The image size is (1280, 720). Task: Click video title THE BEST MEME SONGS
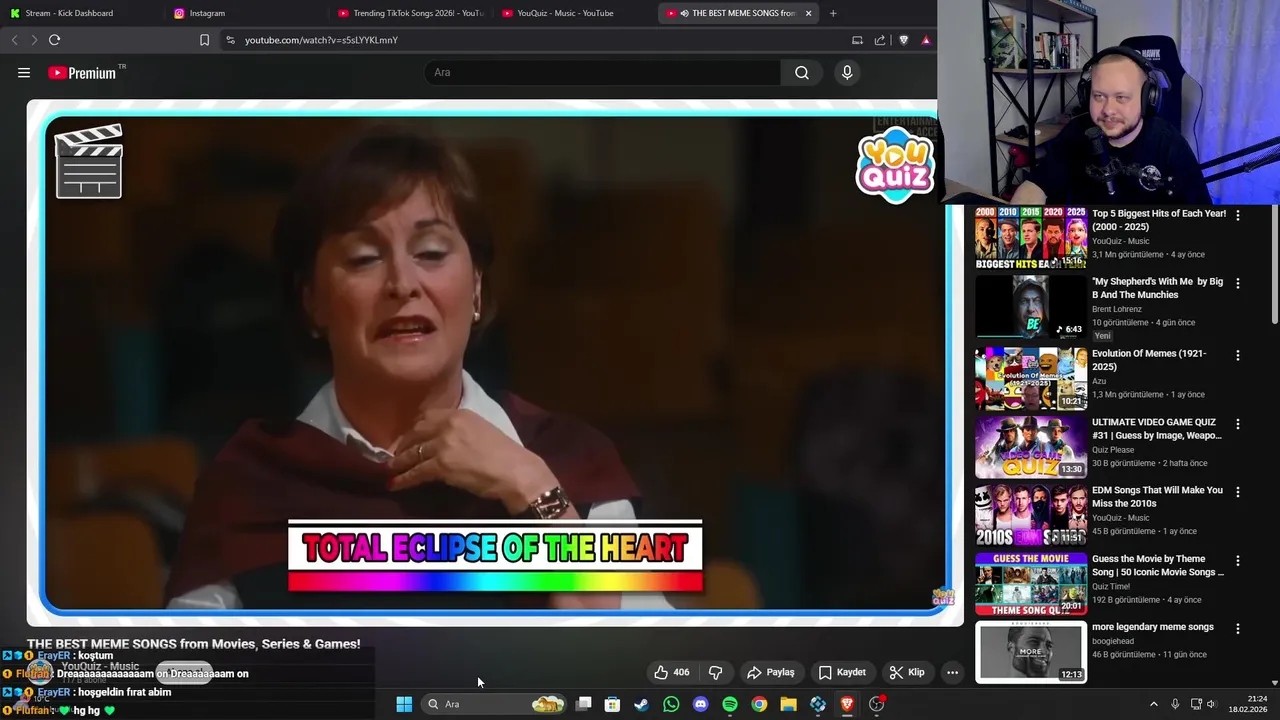pos(194,644)
